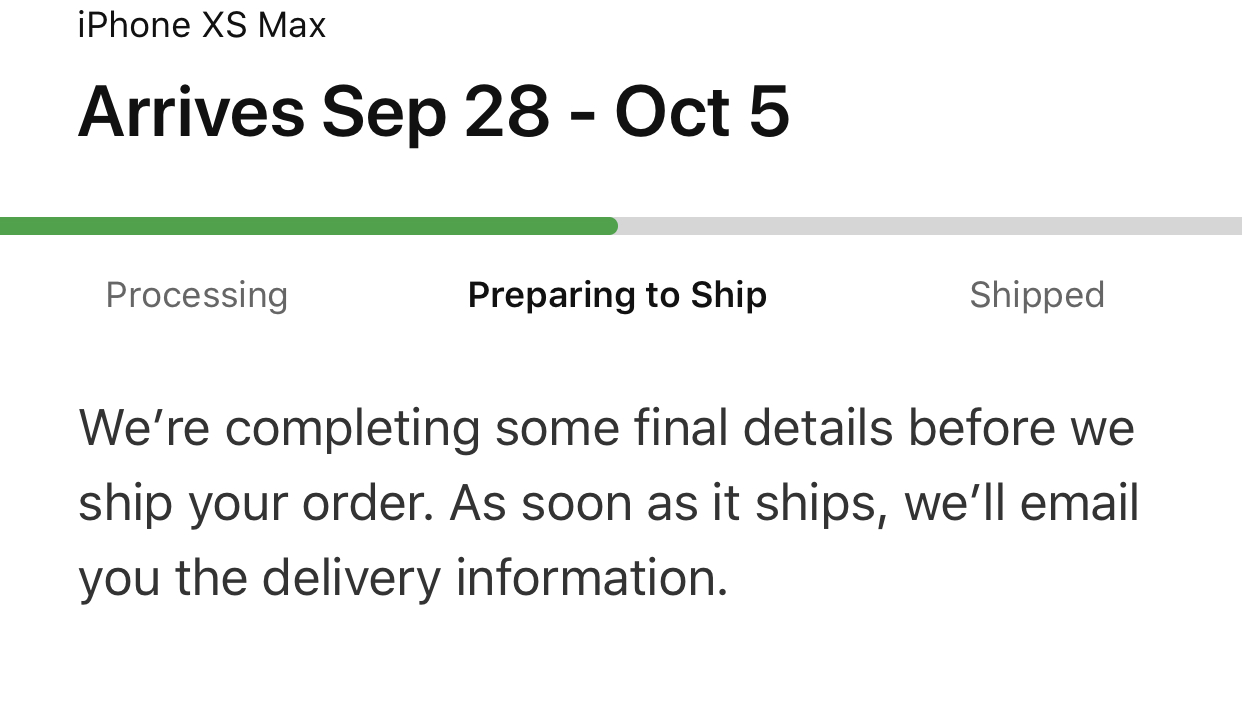Click the phrase final details
Viewport: 1242px width, 706px height.
(763, 428)
